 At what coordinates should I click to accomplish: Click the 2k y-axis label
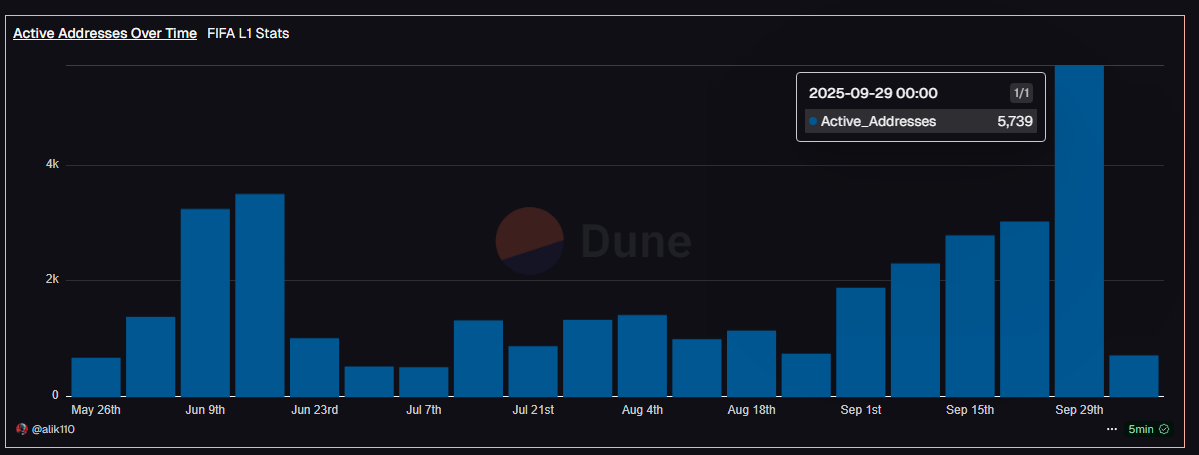click(x=53, y=280)
